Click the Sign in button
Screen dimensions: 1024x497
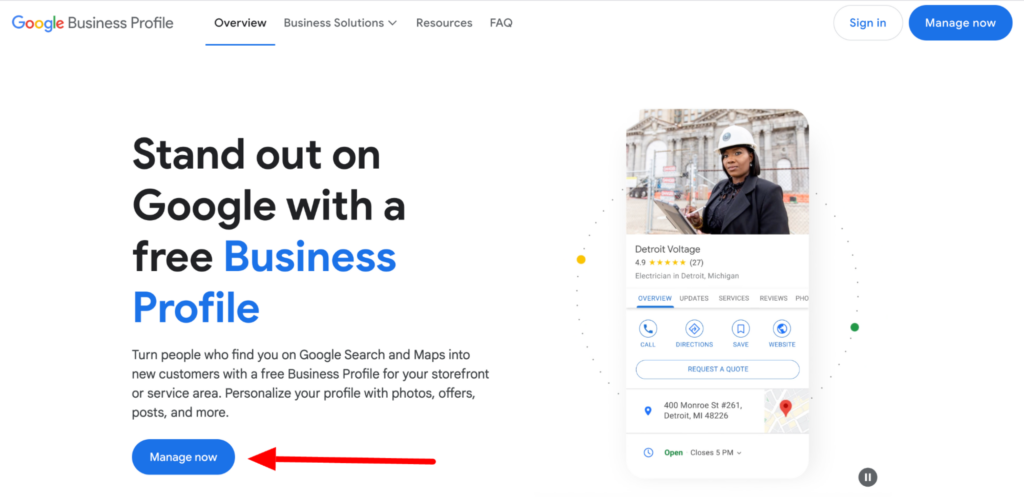868,23
